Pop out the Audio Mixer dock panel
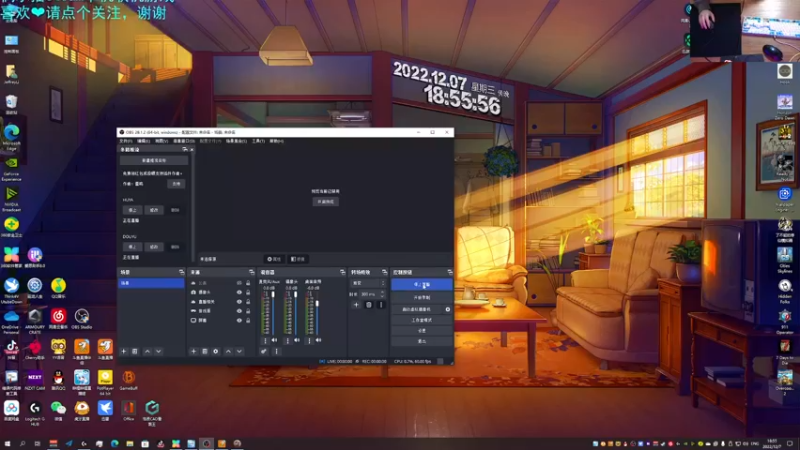Viewport: 800px width, 450px height. click(342, 272)
